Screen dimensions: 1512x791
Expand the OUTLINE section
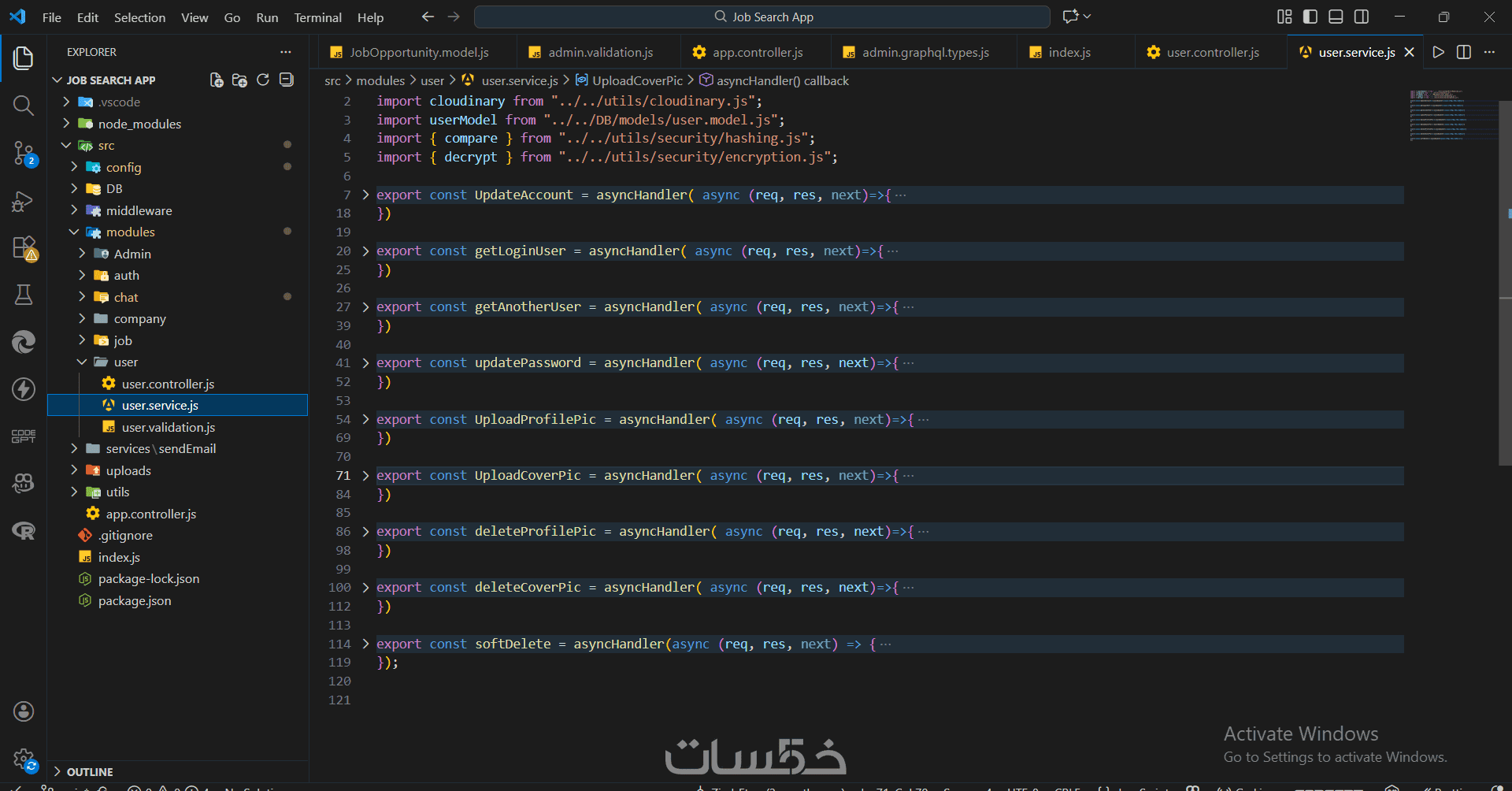click(x=178, y=772)
